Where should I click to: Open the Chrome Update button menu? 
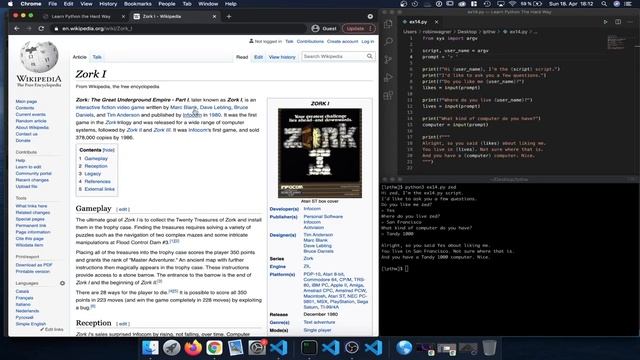click(359, 29)
